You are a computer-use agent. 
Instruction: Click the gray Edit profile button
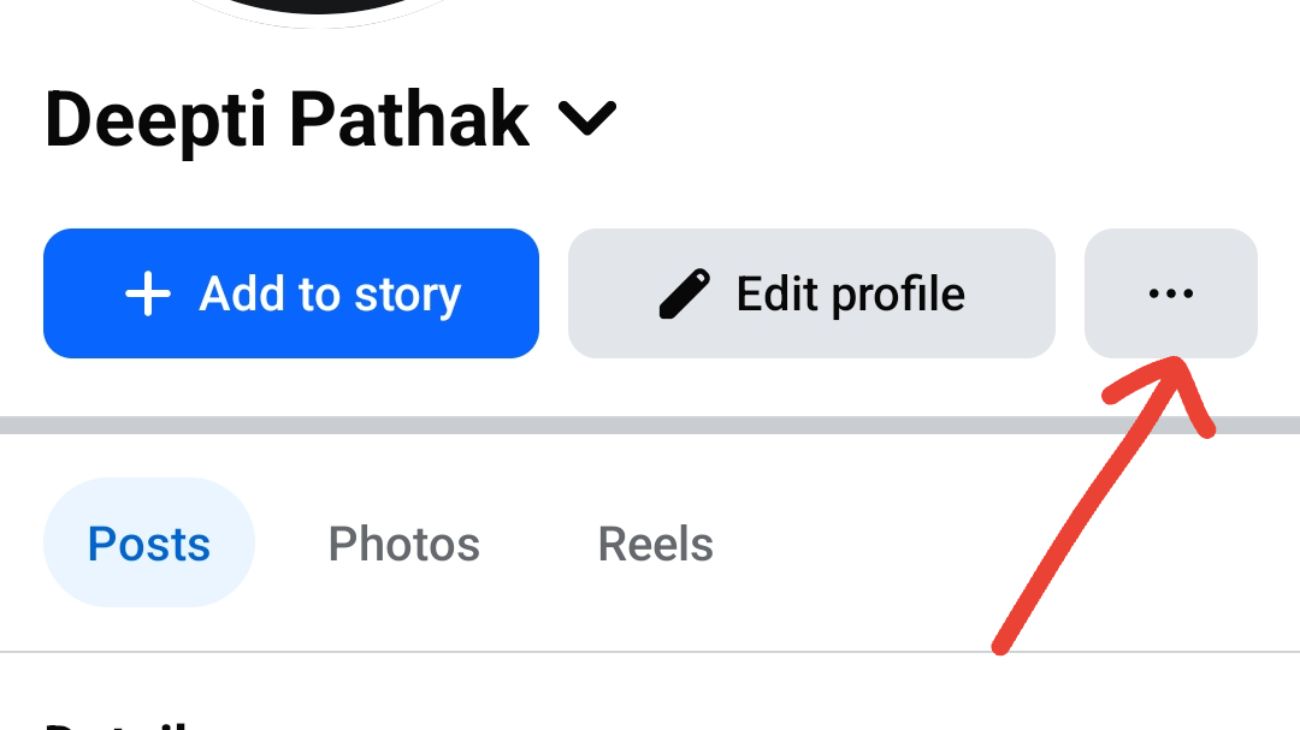[x=812, y=292]
